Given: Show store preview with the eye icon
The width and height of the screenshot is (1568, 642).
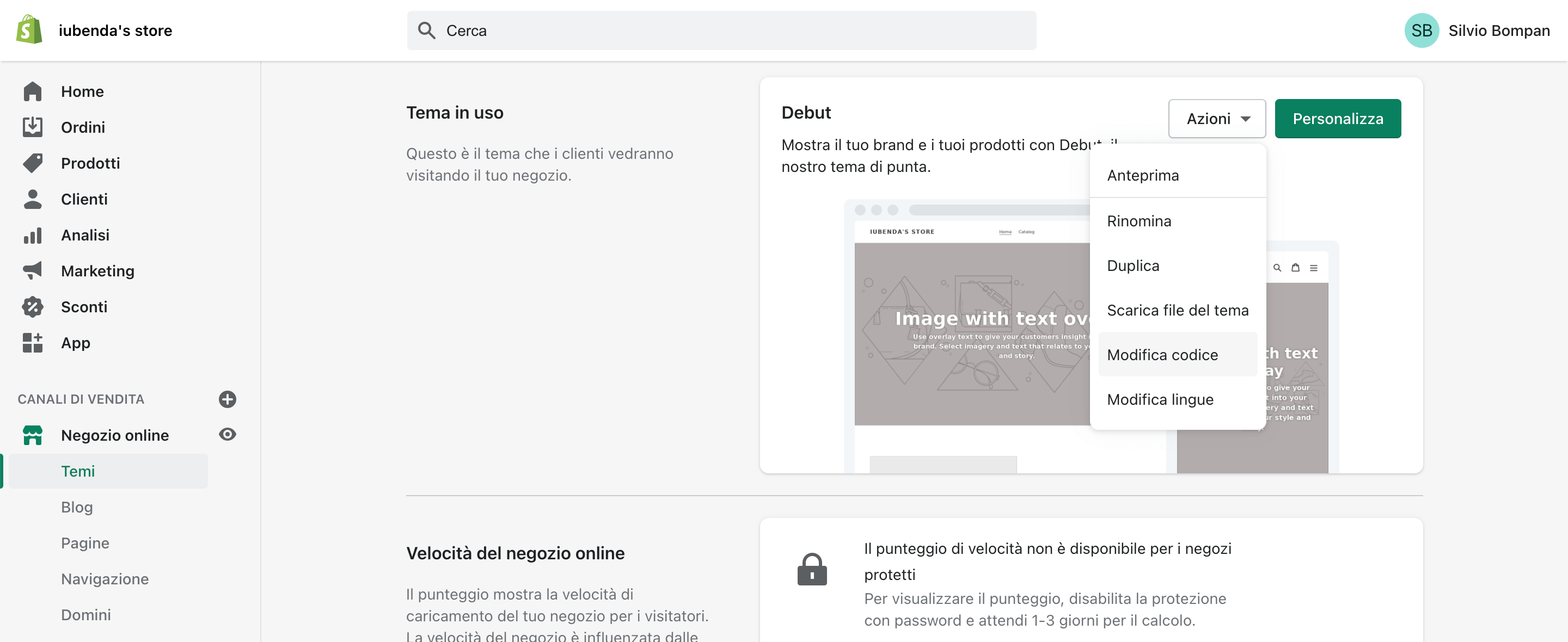Looking at the screenshot, I should [x=227, y=434].
